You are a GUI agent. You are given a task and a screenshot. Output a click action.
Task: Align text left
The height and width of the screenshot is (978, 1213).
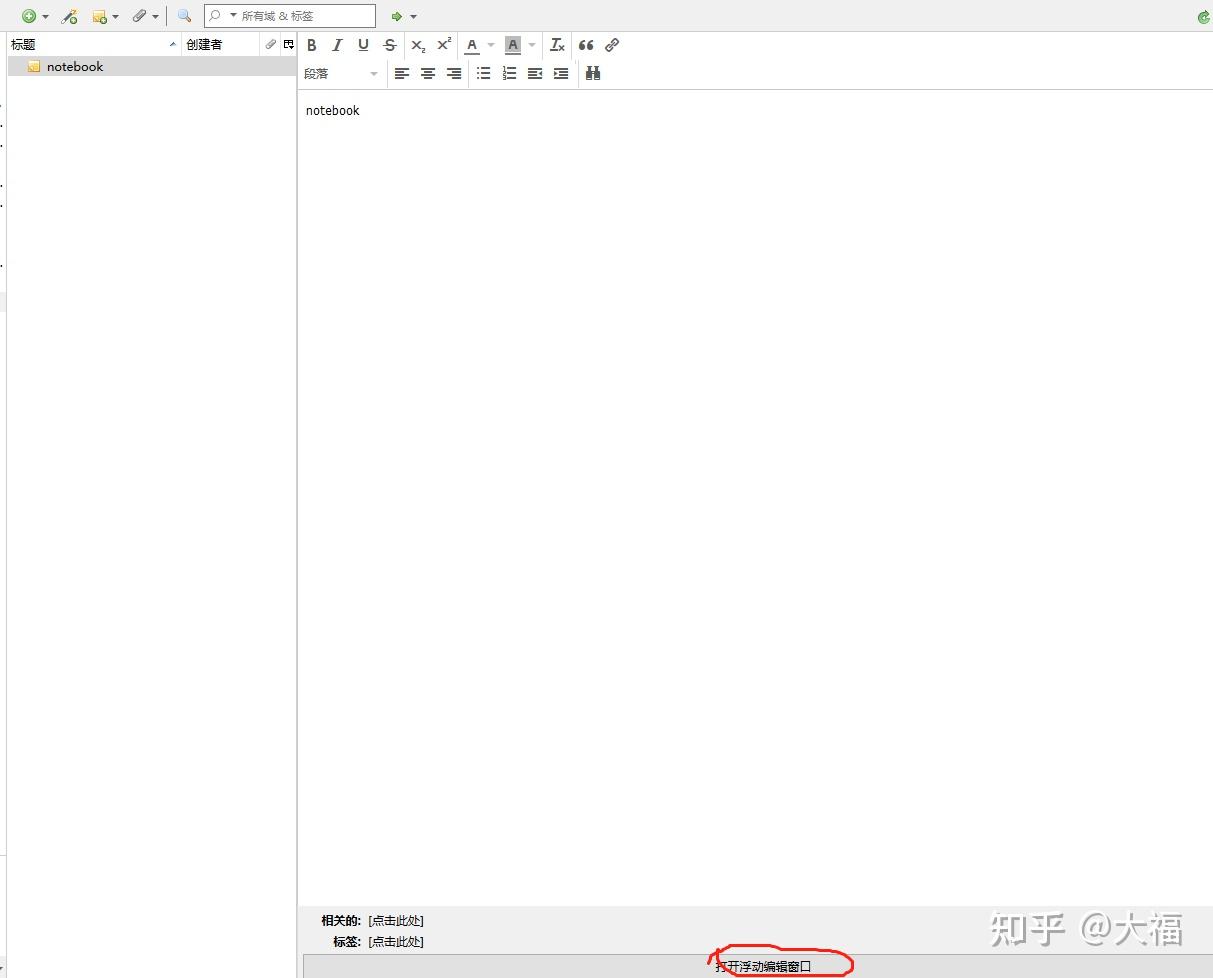click(x=401, y=73)
